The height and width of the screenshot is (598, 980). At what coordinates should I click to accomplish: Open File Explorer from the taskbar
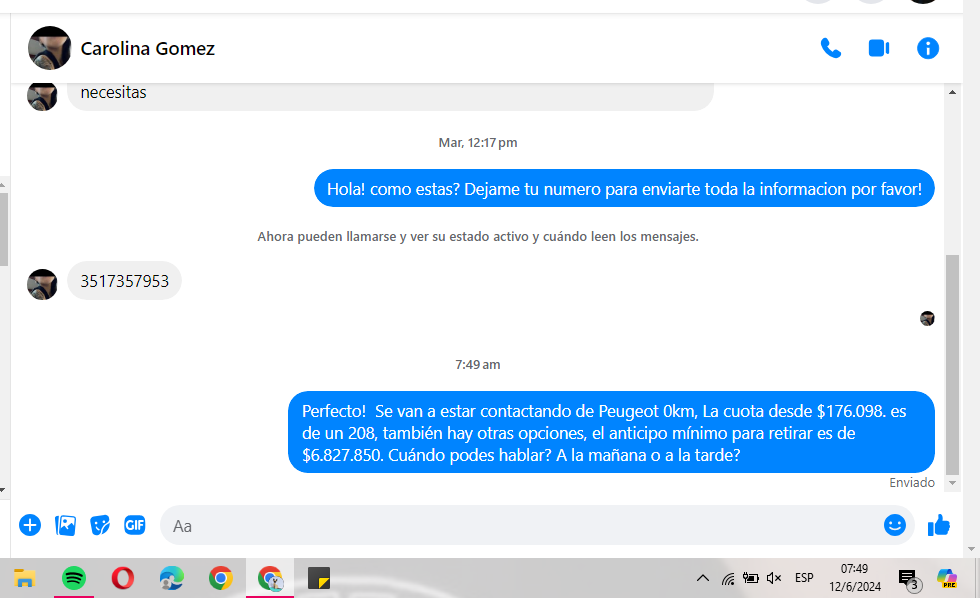(24, 579)
